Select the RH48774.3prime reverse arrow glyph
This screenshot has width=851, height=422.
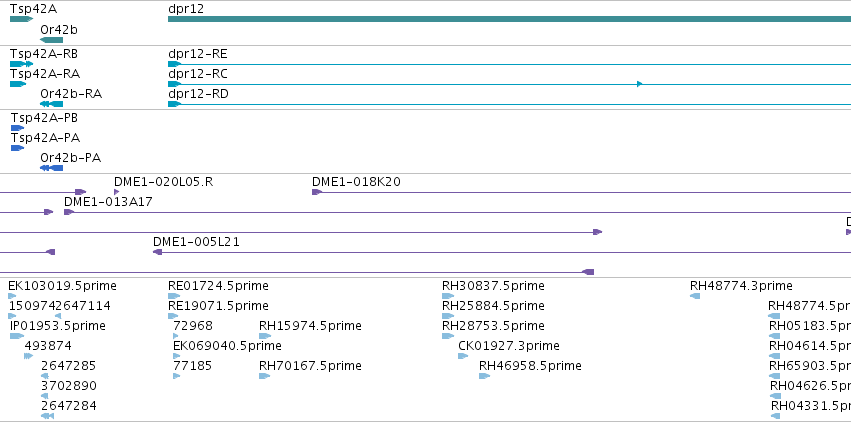click(x=695, y=296)
